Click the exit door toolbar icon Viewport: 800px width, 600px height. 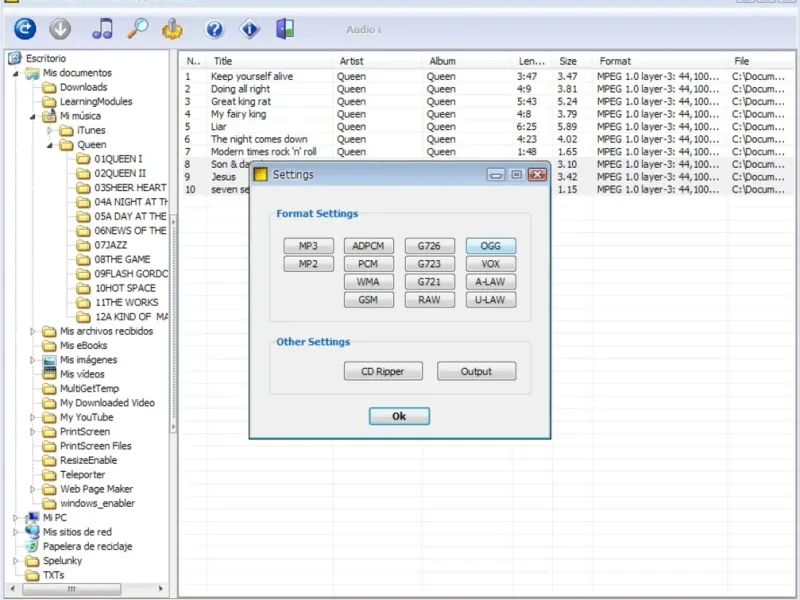pyautogui.click(x=285, y=29)
